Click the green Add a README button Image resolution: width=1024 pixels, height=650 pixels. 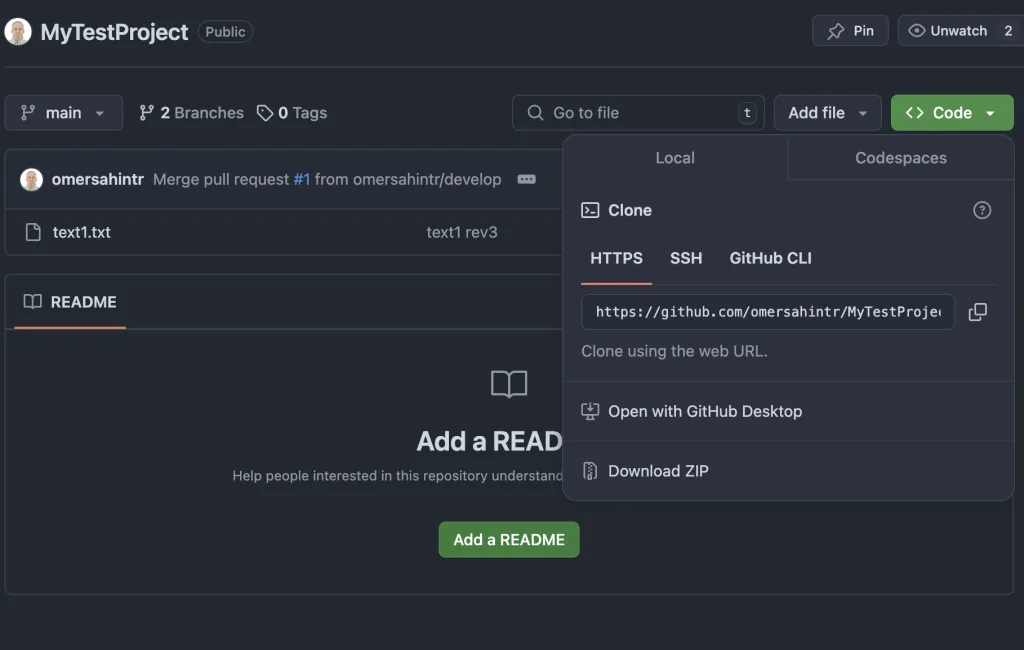point(509,539)
